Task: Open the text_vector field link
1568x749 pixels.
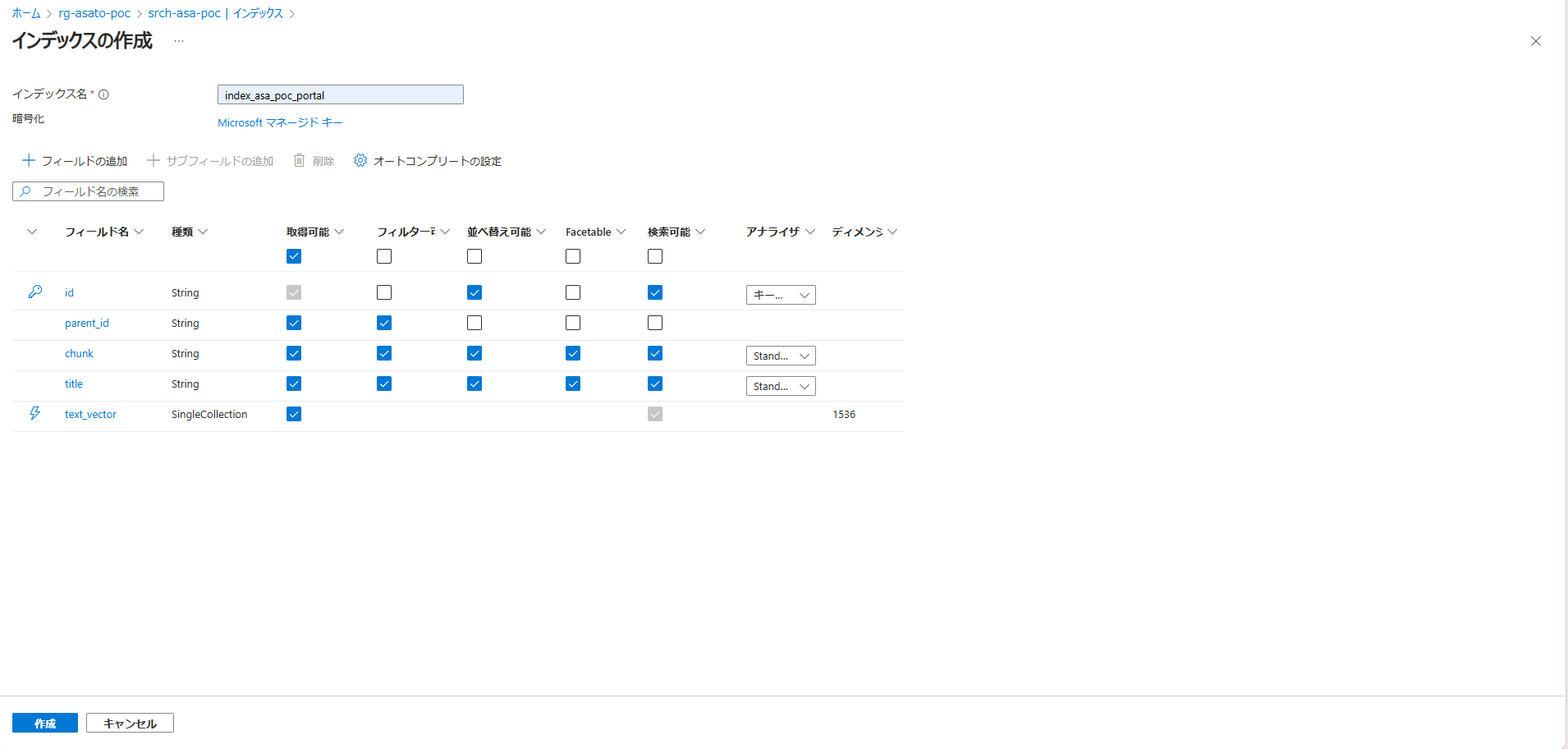Action: [x=90, y=414]
